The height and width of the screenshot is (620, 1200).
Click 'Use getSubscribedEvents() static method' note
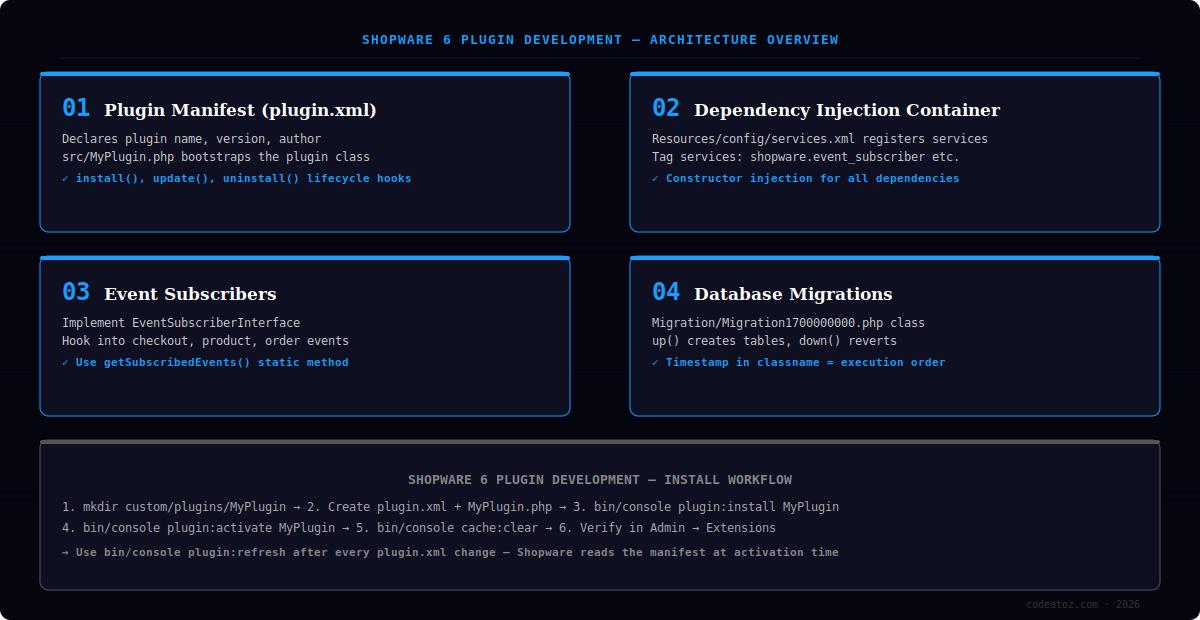click(205, 362)
